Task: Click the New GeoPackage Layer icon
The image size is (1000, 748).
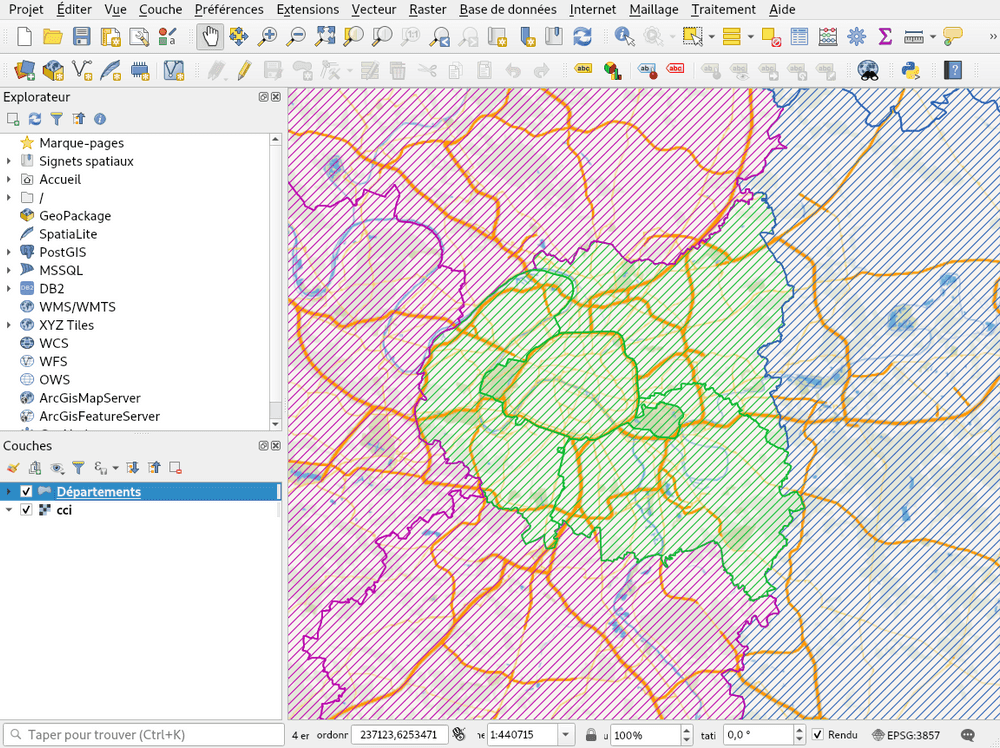Action: pyautogui.click(x=52, y=70)
